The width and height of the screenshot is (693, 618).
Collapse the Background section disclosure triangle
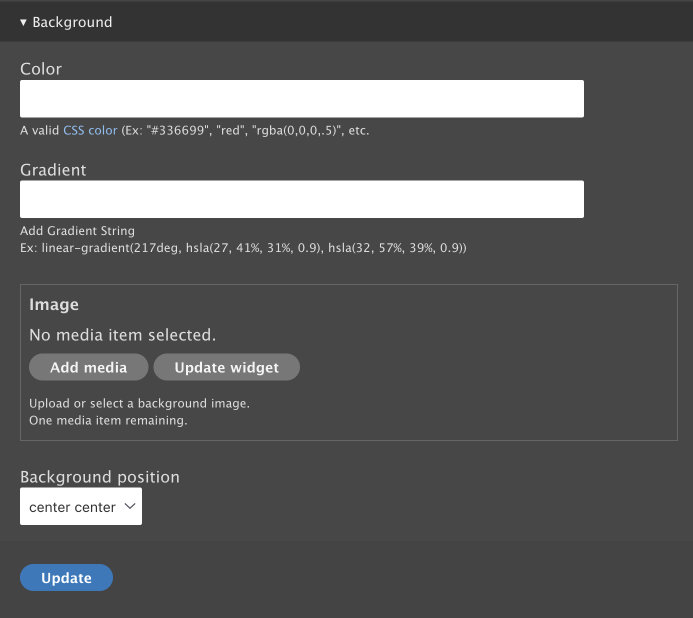point(24,22)
